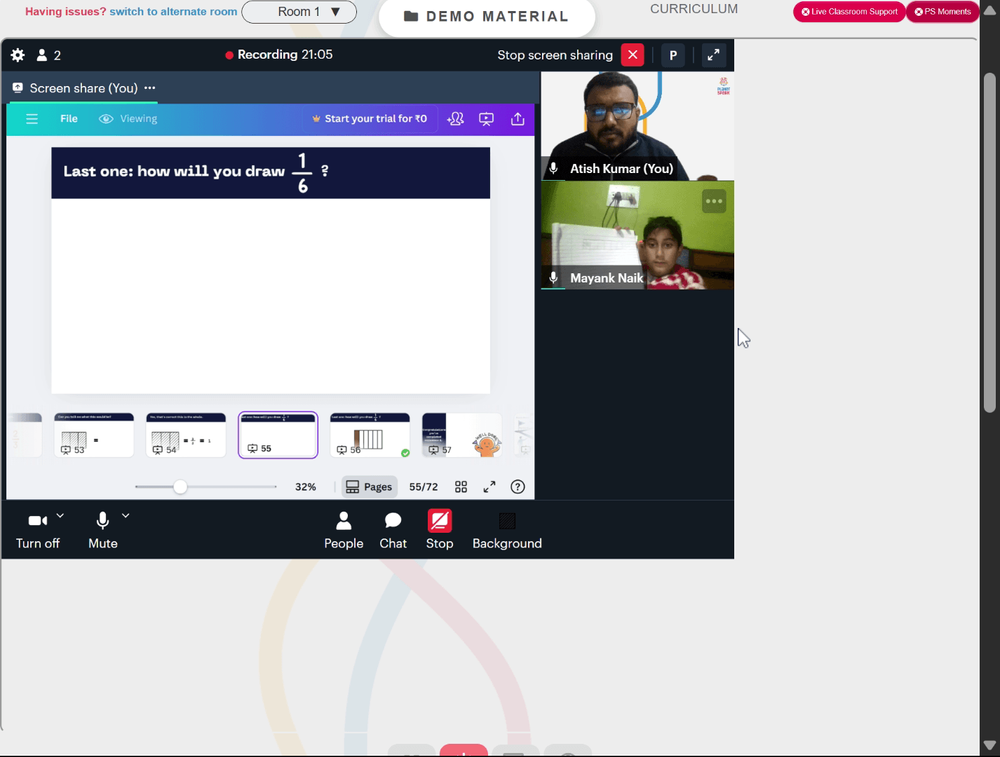This screenshot has height=757, width=1000.
Task: Open Screen share more options ellipsis
Action: [150, 88]
